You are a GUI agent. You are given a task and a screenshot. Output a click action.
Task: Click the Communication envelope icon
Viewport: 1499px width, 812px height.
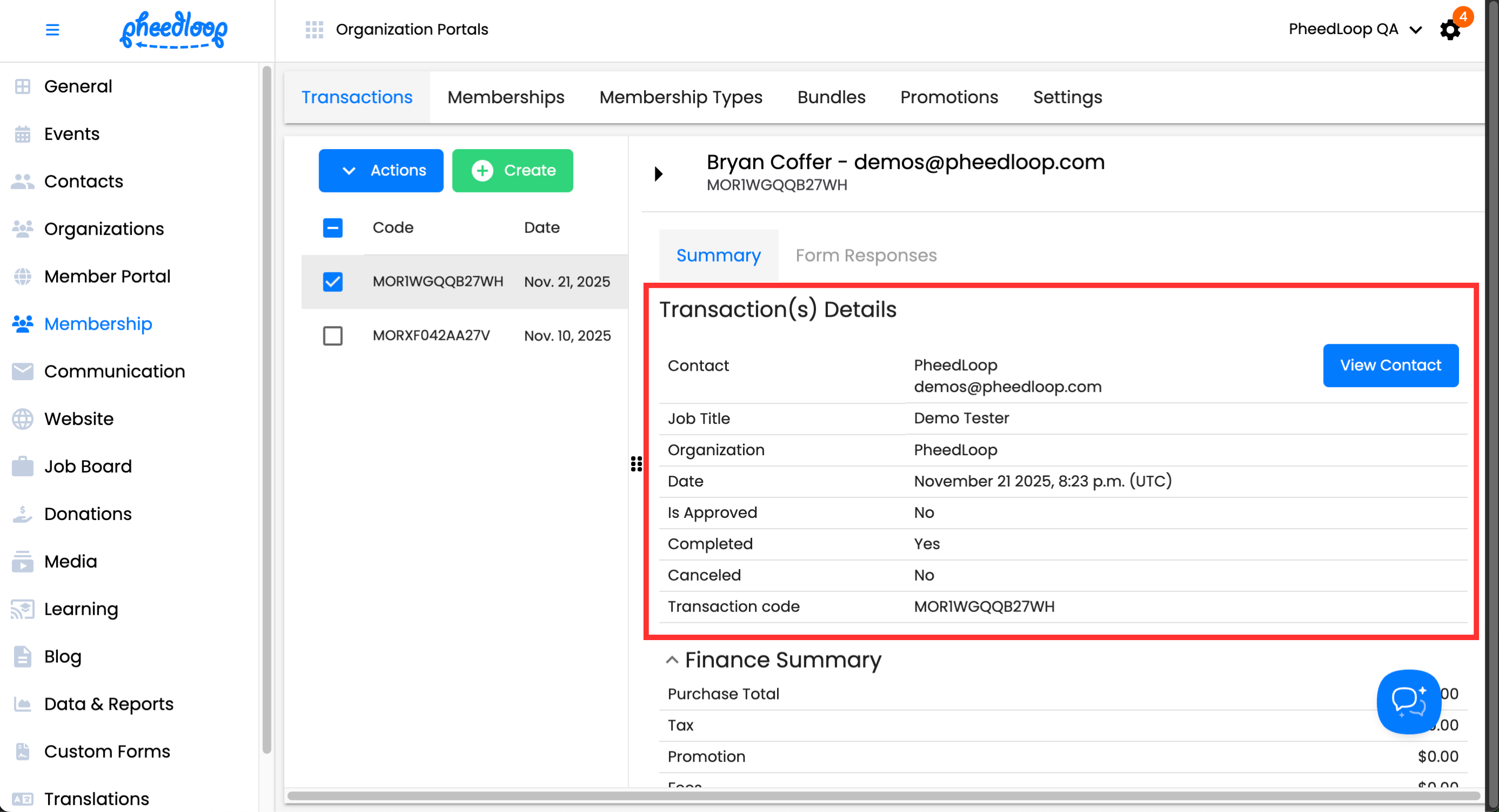coord(23,371)
